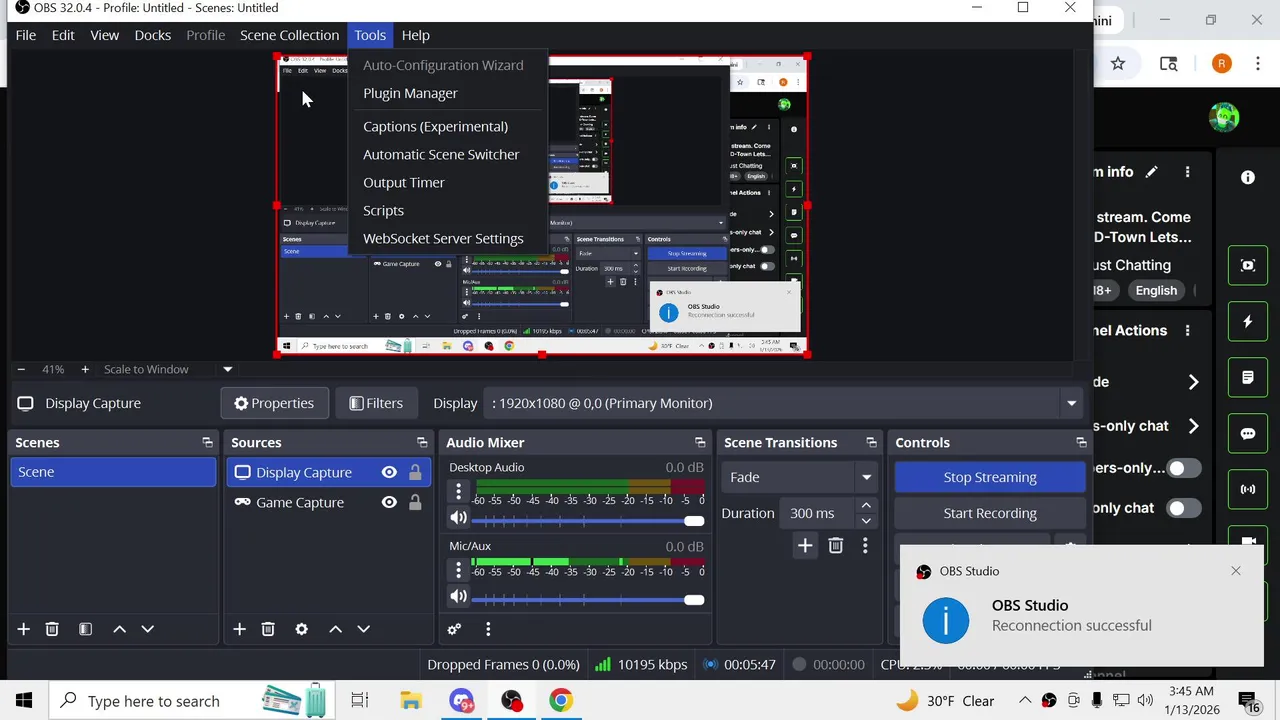Mute Desktop Audio speaker icon

[x=458, y=518]
